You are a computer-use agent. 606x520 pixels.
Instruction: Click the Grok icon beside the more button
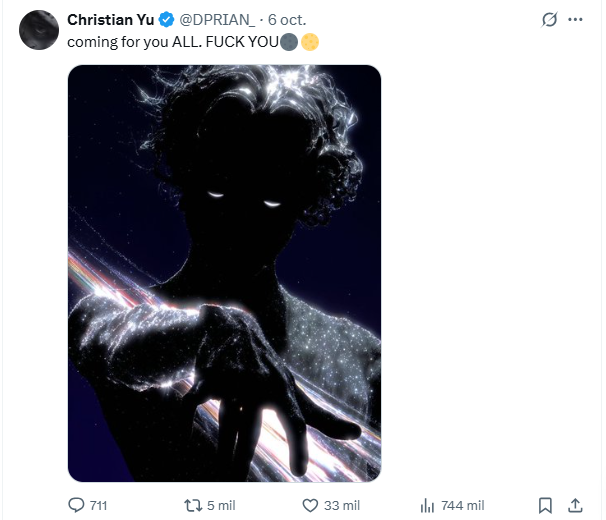click(x=548, y=20)
